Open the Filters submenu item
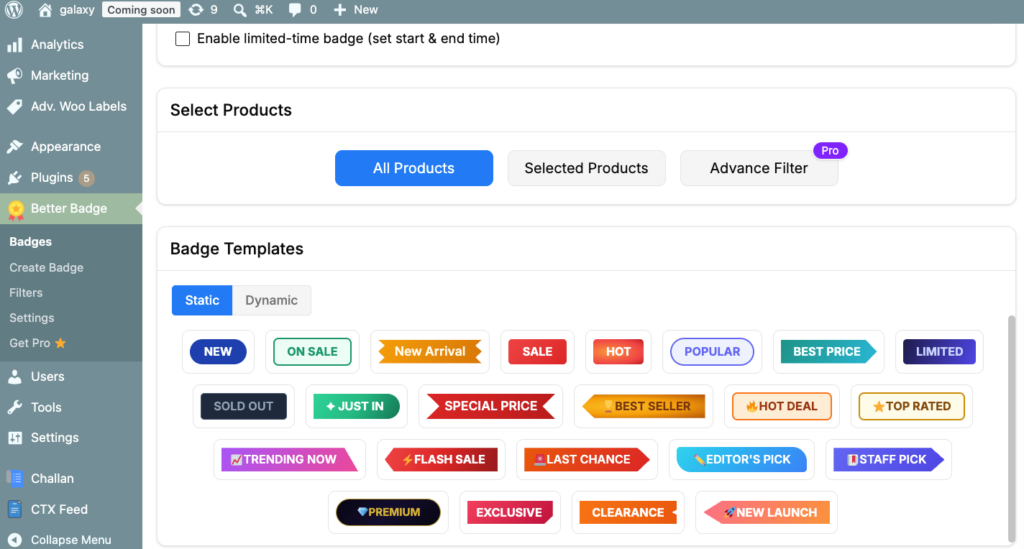Screen dimensions: 1024x549 [x=26, y=293]
